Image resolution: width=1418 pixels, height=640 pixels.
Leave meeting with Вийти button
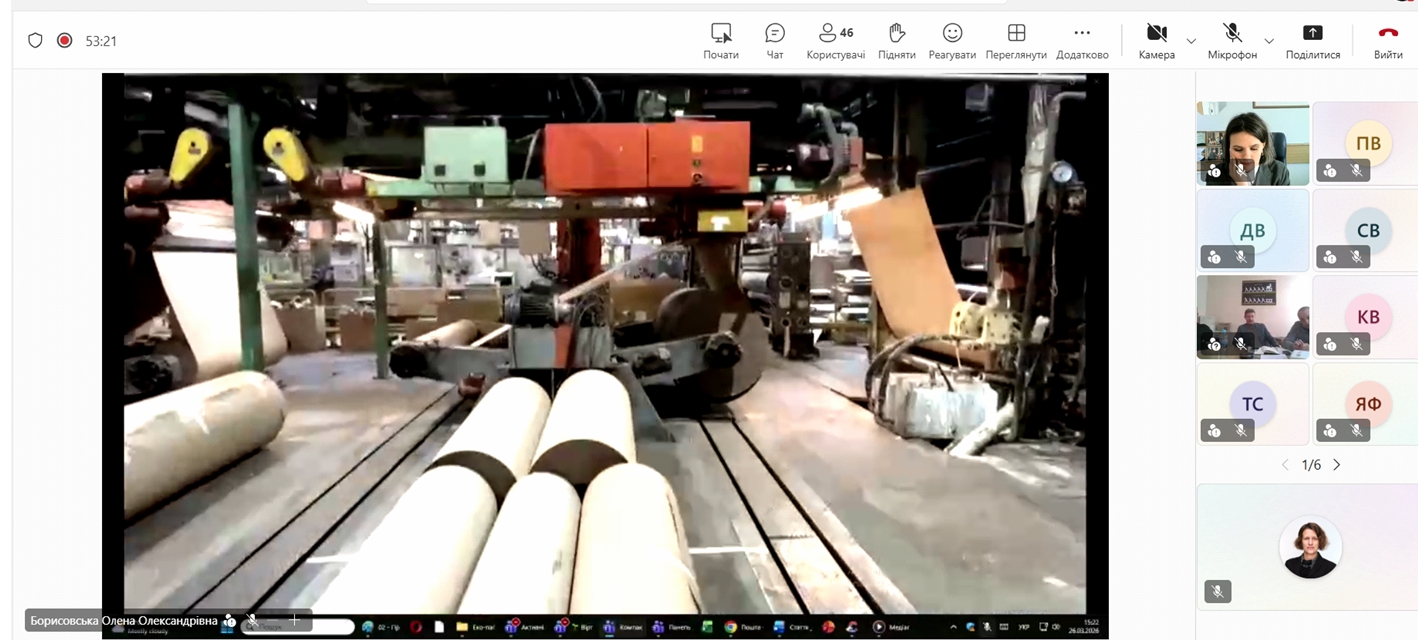(x=1388, y=40)
